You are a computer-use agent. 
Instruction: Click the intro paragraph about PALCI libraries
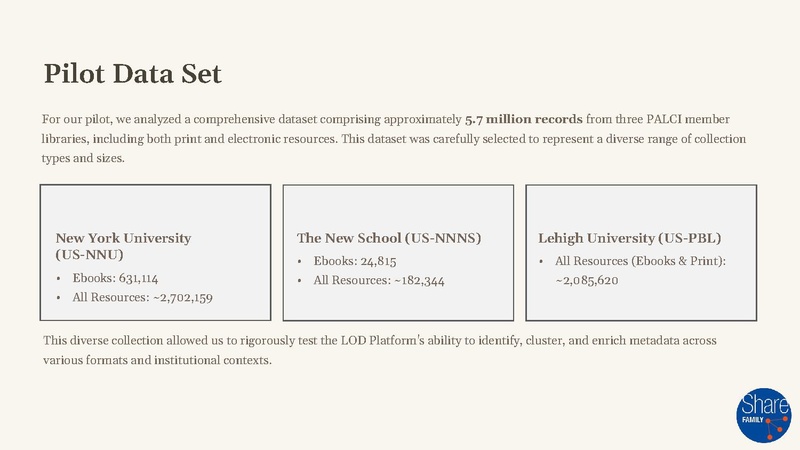coord(393,139)
